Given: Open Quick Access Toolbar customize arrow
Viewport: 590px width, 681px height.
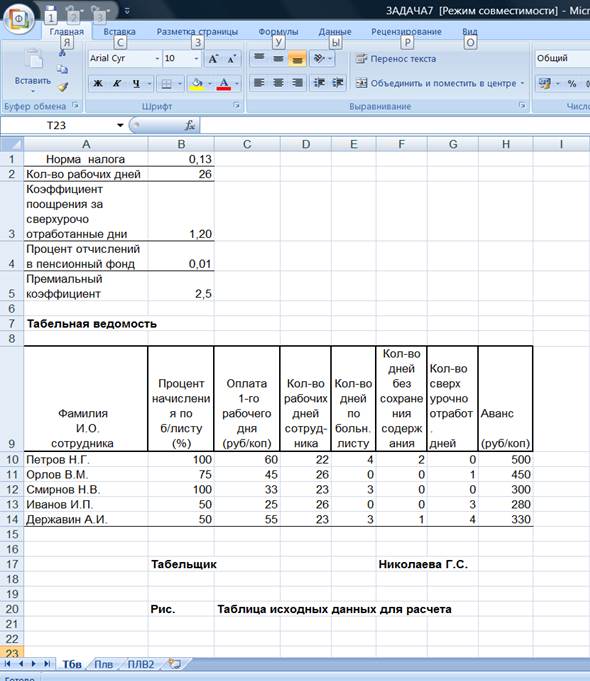Looking at the screenshot, I should [x=127, y=11].
